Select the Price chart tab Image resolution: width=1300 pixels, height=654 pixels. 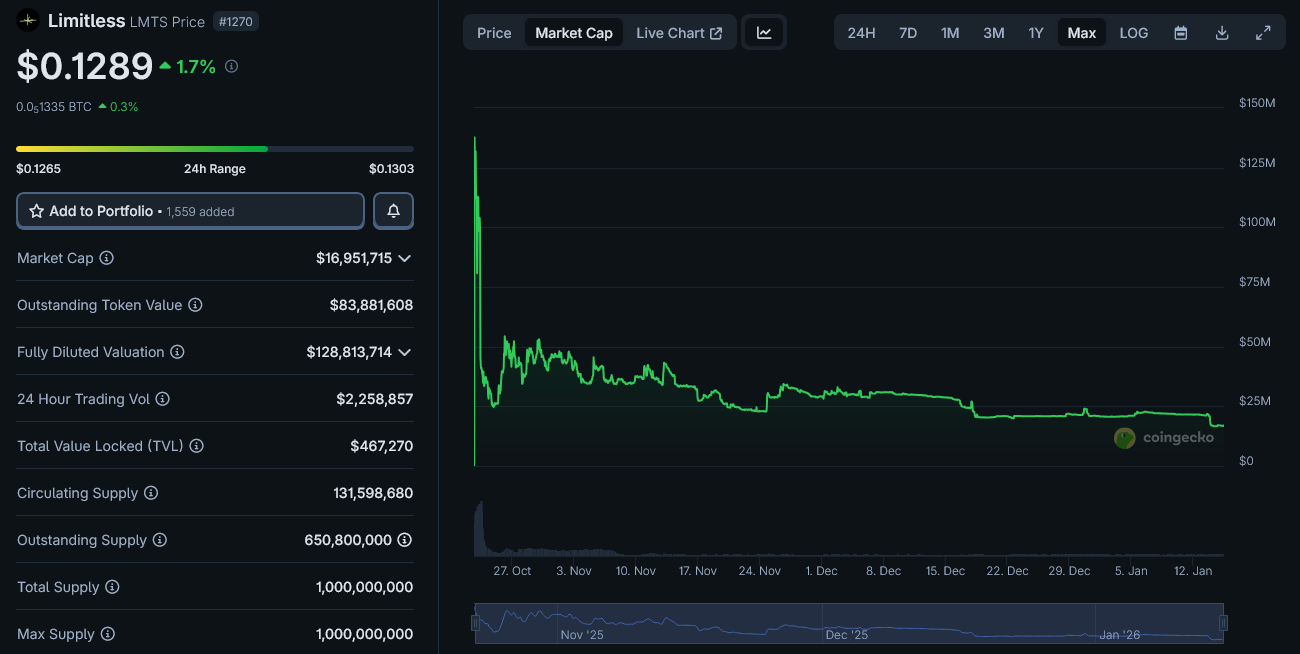coord(494,33)
